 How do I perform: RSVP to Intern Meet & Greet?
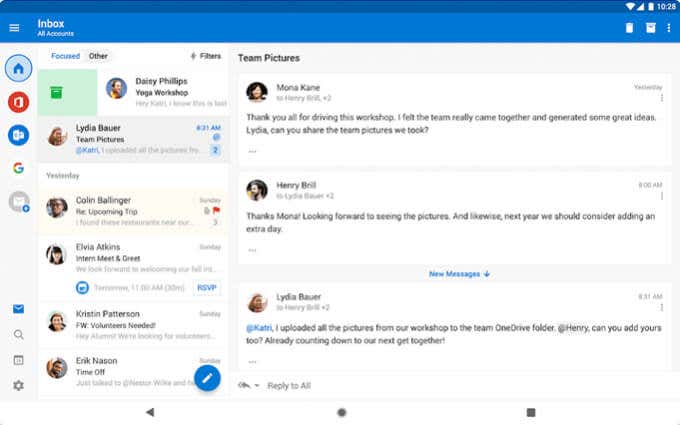tap(206, 288)
